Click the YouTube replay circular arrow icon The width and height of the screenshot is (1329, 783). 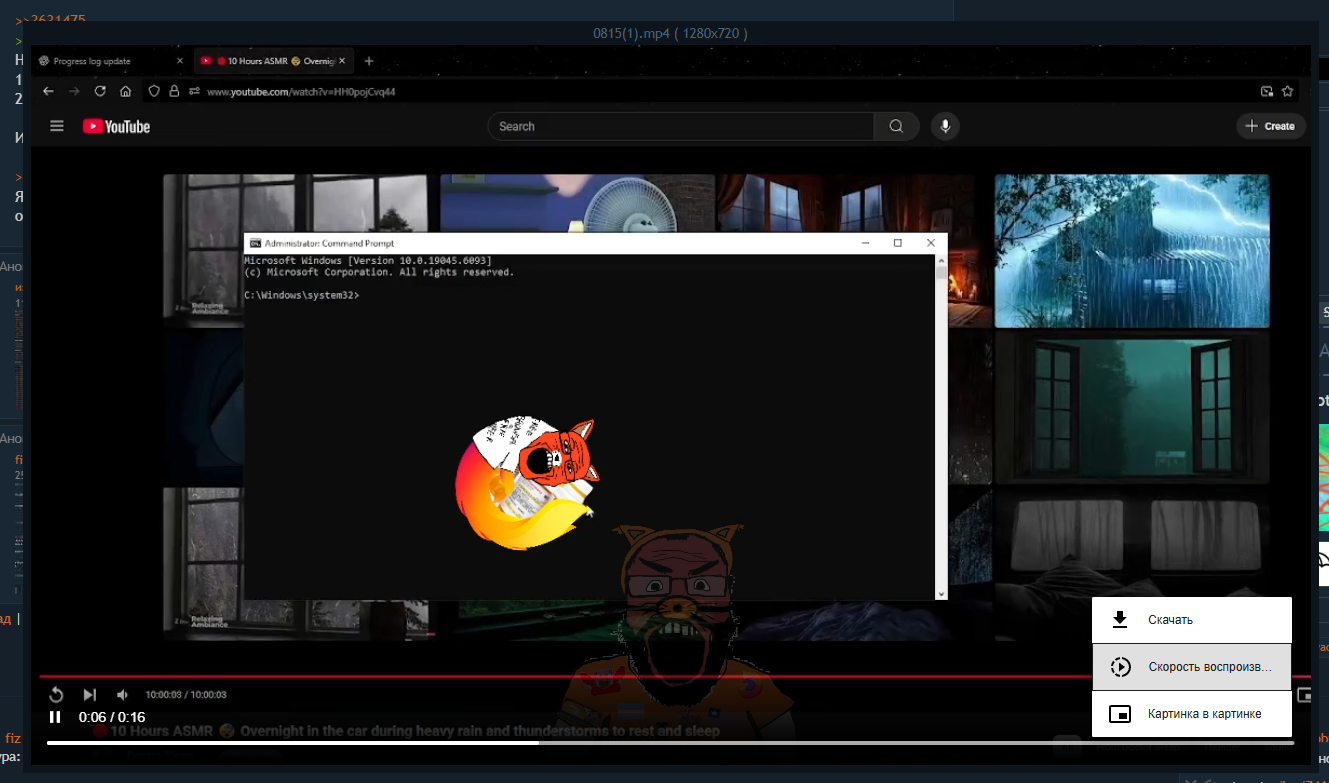tap(56, 695)
